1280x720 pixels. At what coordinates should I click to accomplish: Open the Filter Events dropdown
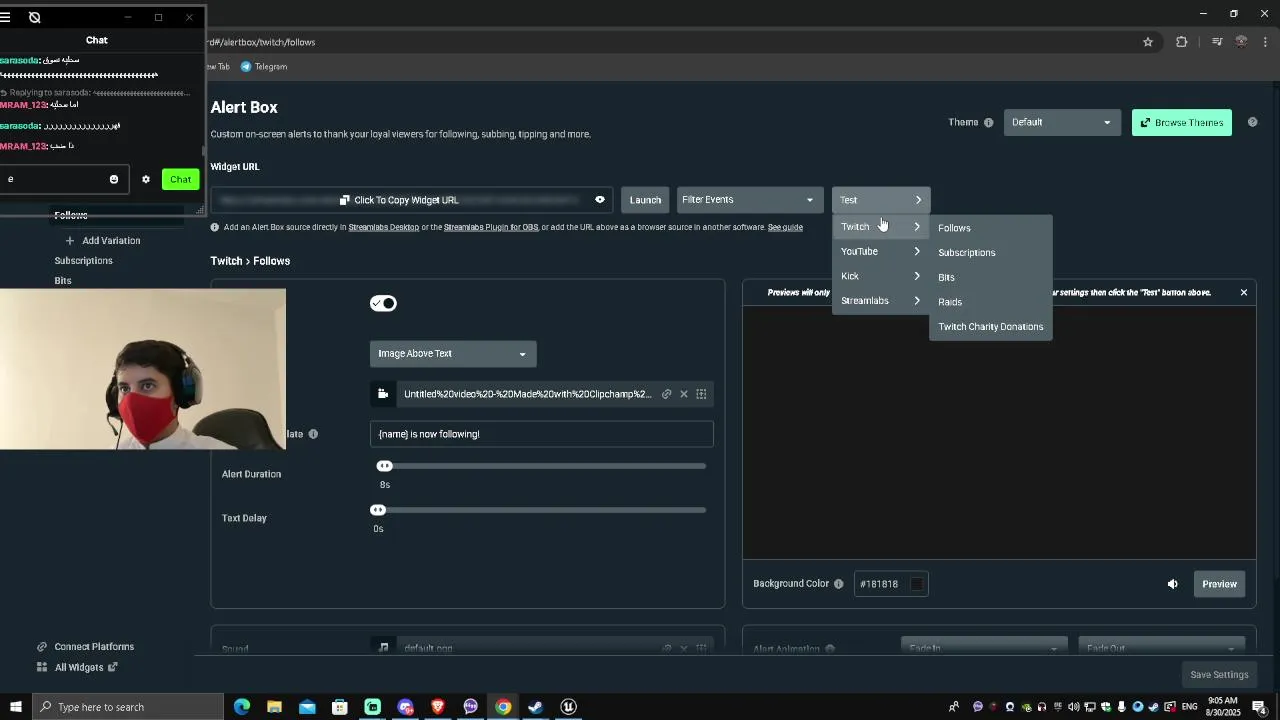(749, 200)
